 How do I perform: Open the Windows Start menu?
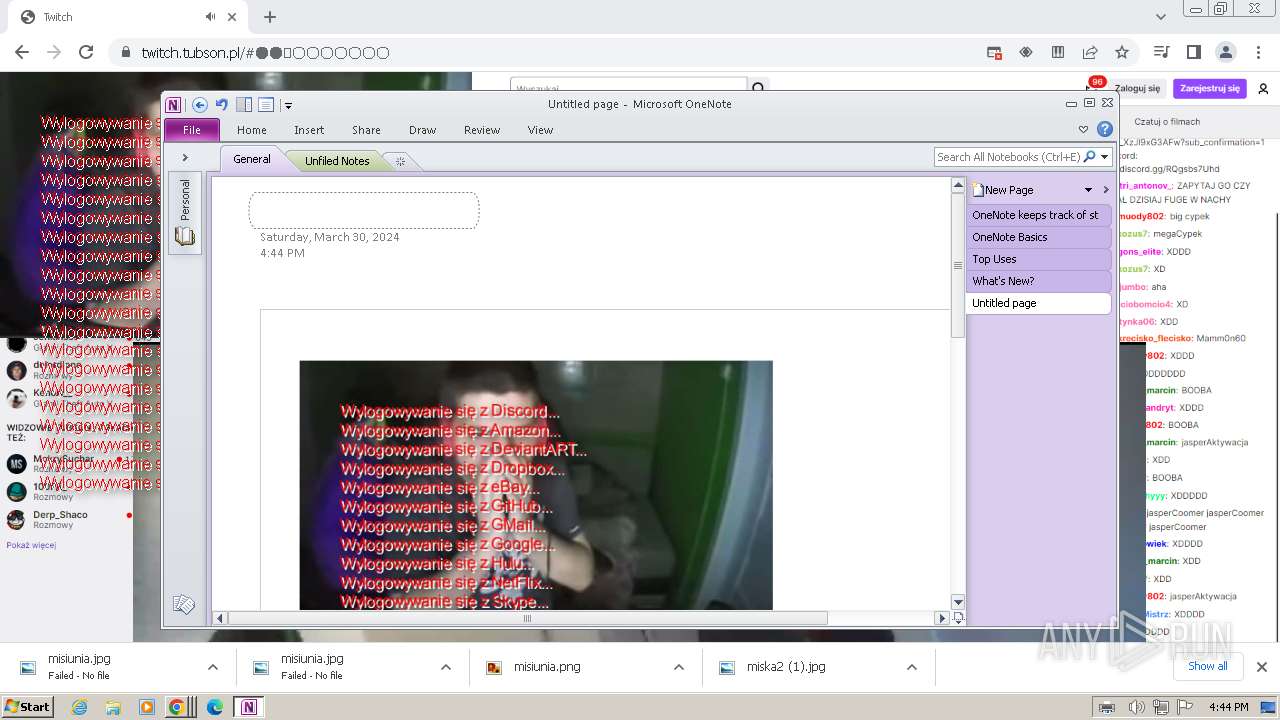27,706
